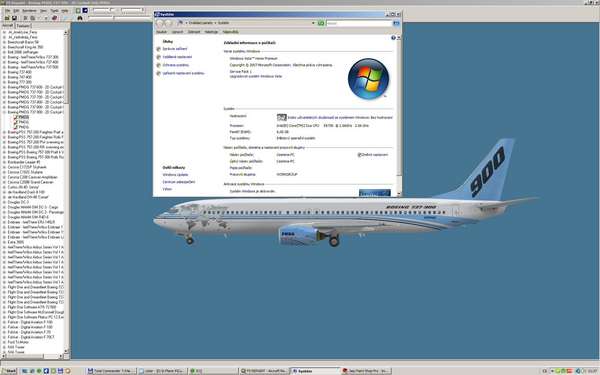
Task: Click long slider beside binoculars icon
Action: click(x=119, y=18)
